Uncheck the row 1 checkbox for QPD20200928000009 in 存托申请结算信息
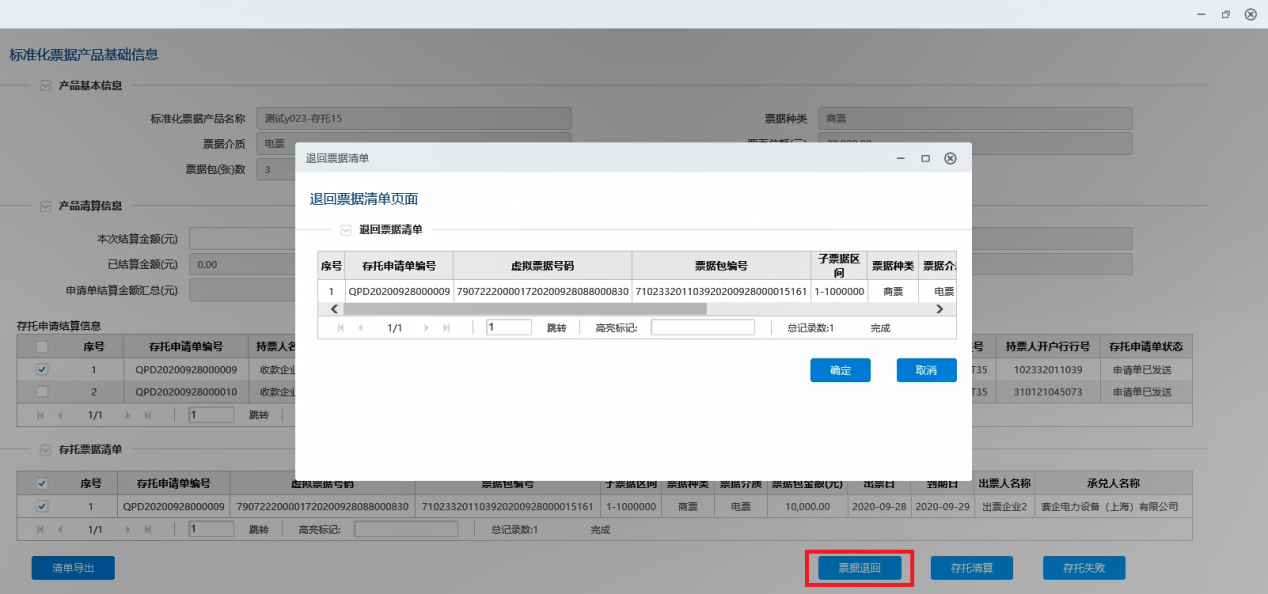 pos(42,369)
